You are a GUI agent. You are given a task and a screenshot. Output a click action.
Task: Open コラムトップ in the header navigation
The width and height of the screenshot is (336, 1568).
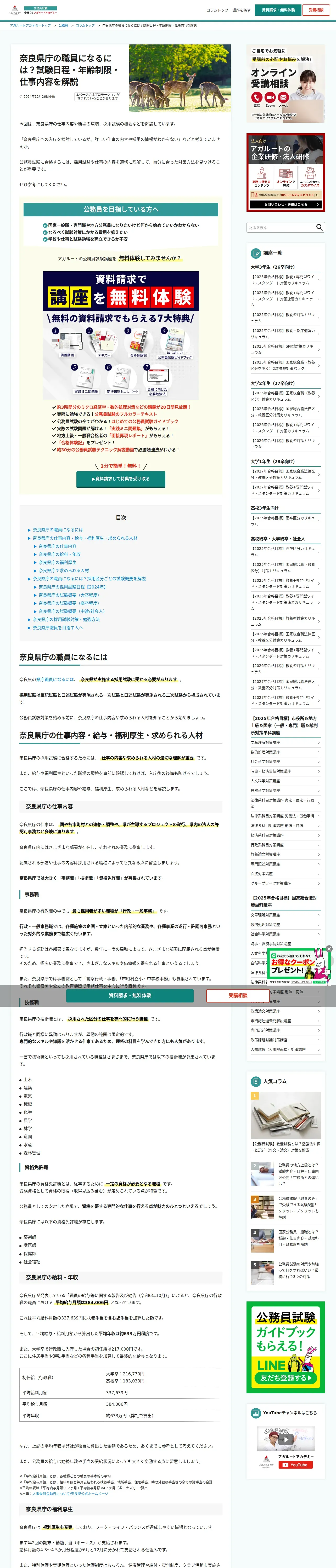217,10
